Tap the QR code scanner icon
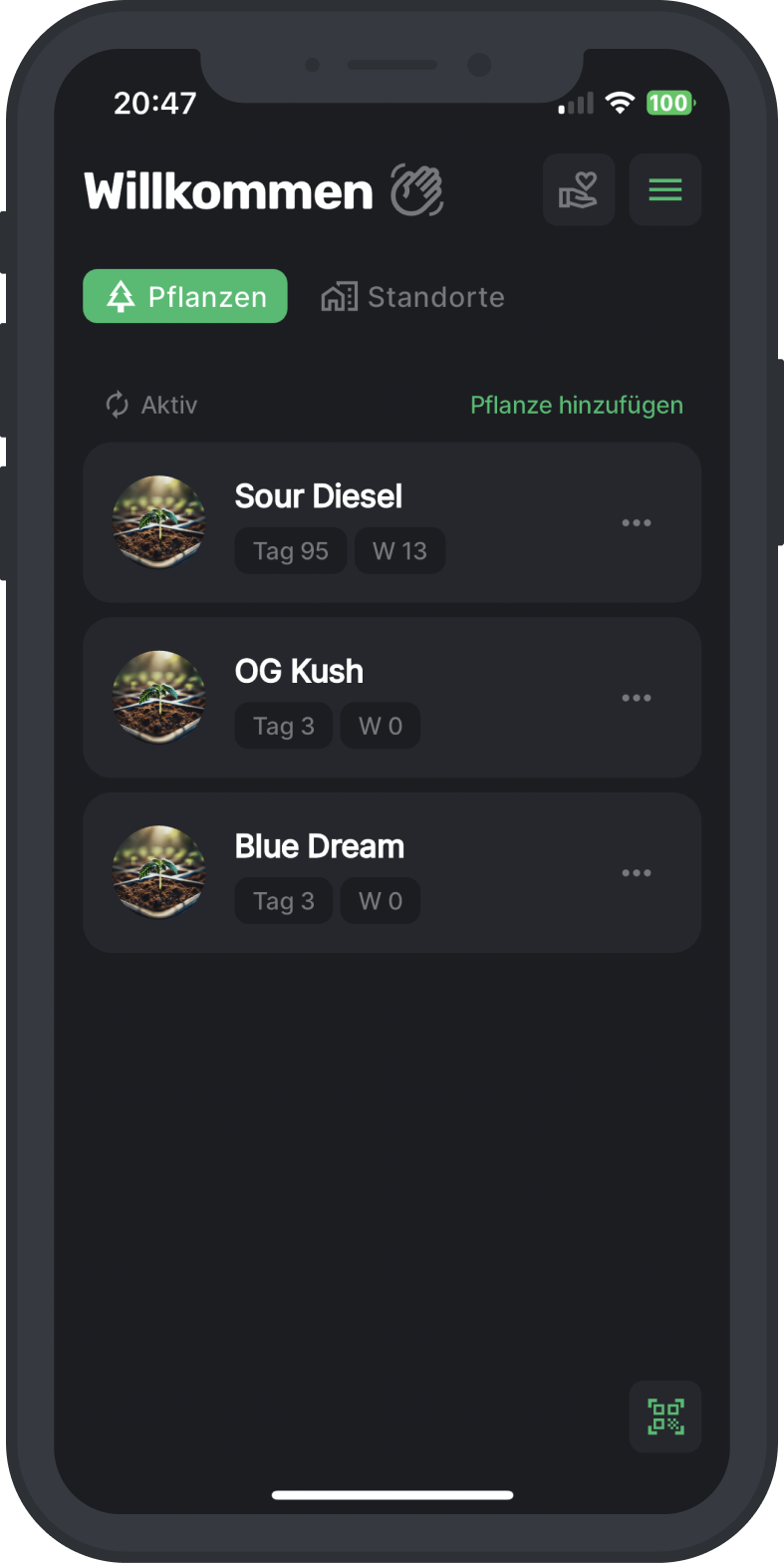784x1563 pixels. coord(665,1416)
